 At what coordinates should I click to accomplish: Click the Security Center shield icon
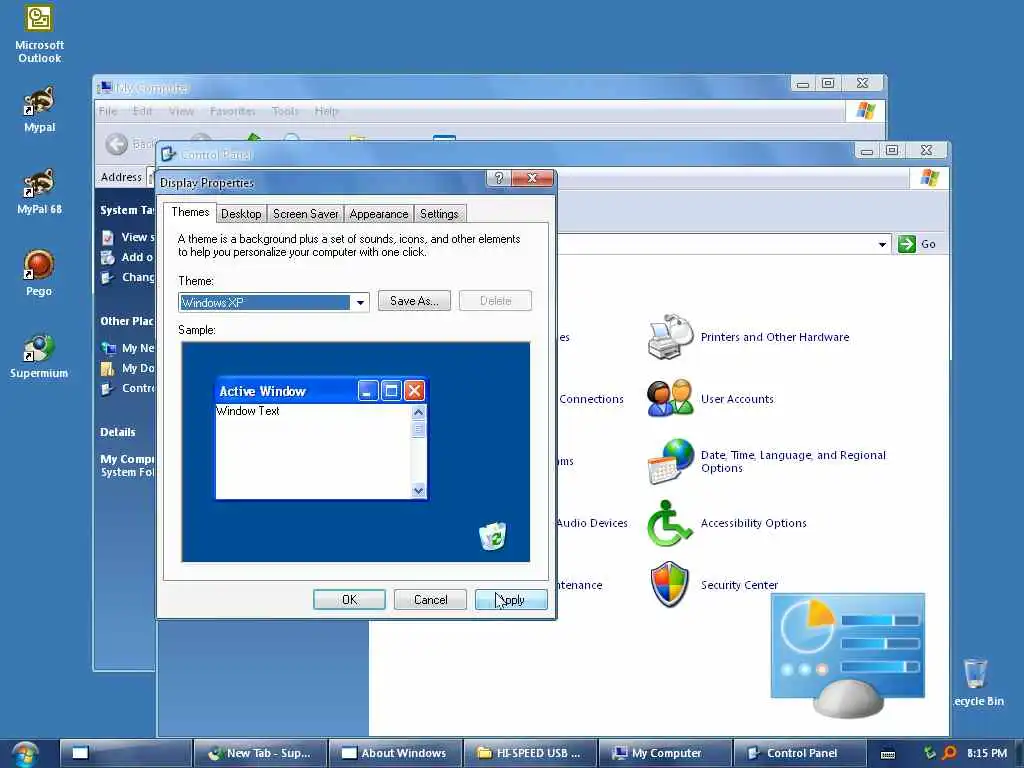pyautogui.click(x=669, y=584)
